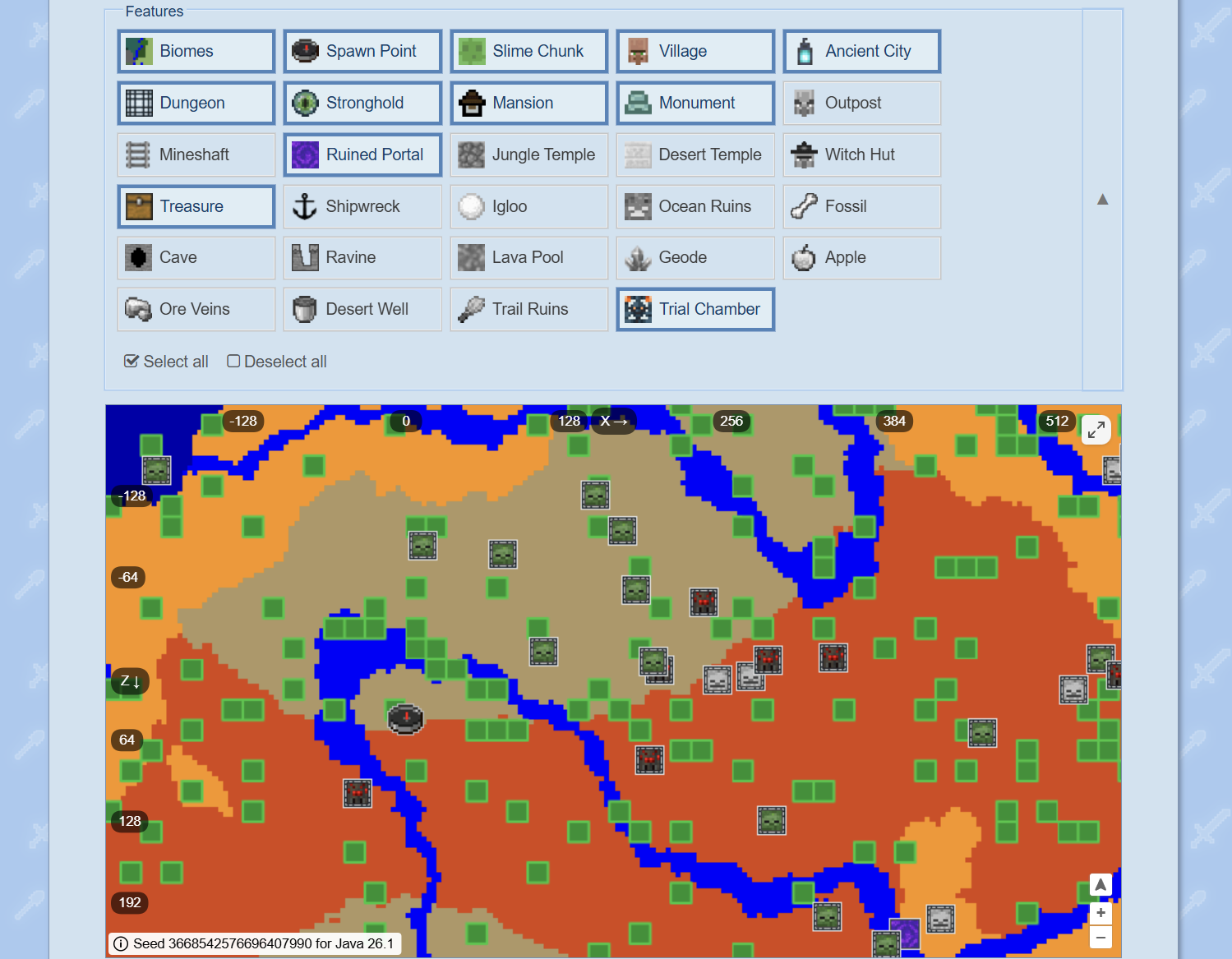Enable the Mineshaft feature
The image size is (1232, 959).
point(196,154)
